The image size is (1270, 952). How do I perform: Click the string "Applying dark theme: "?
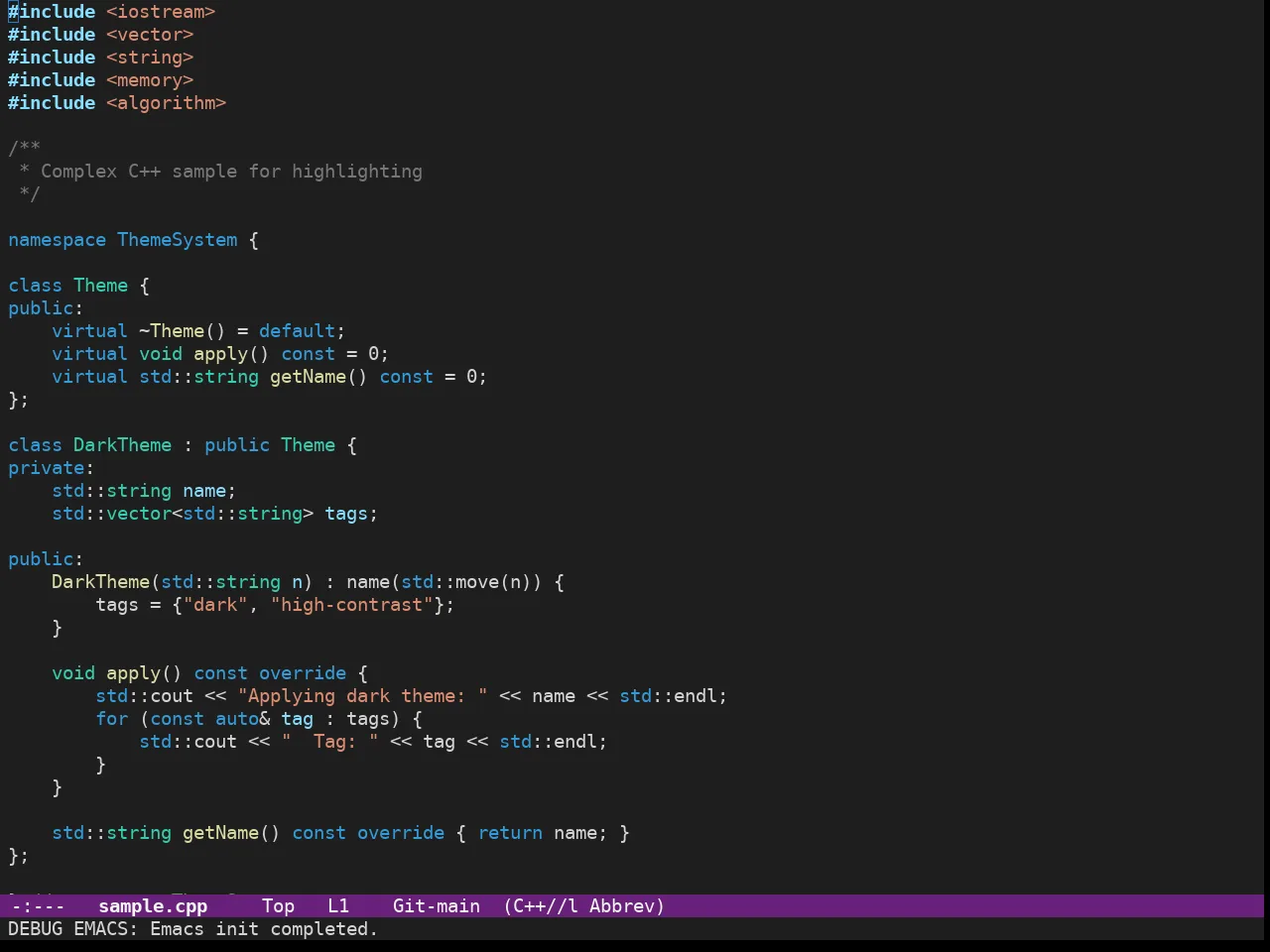click(363, 696)
